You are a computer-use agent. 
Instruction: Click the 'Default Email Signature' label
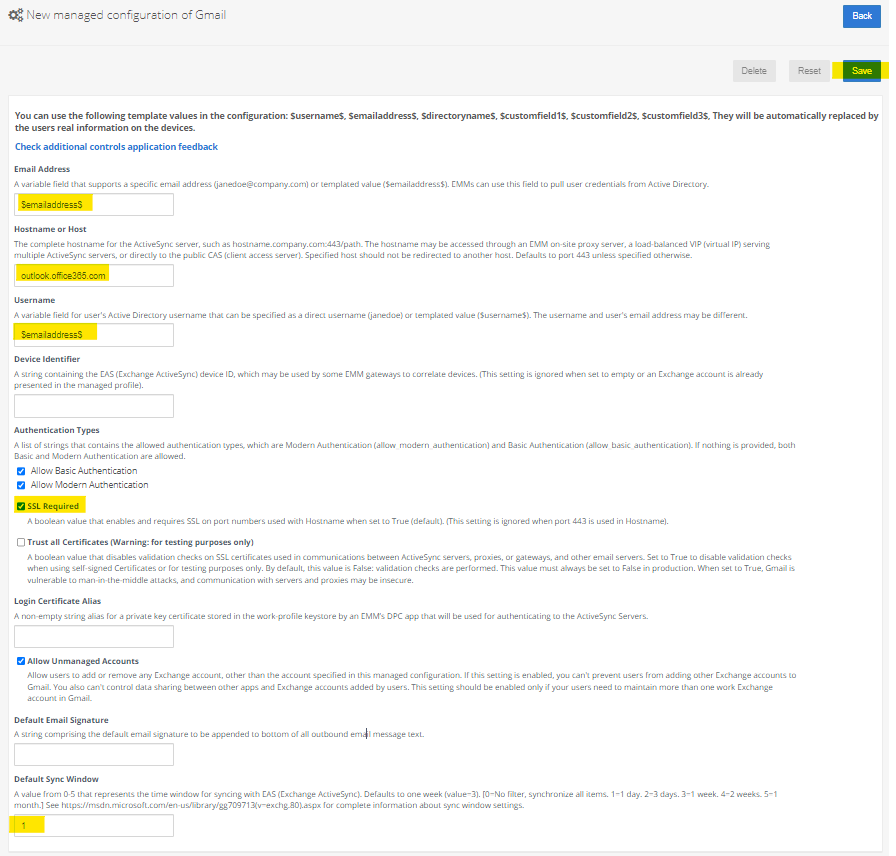point(61,720)
